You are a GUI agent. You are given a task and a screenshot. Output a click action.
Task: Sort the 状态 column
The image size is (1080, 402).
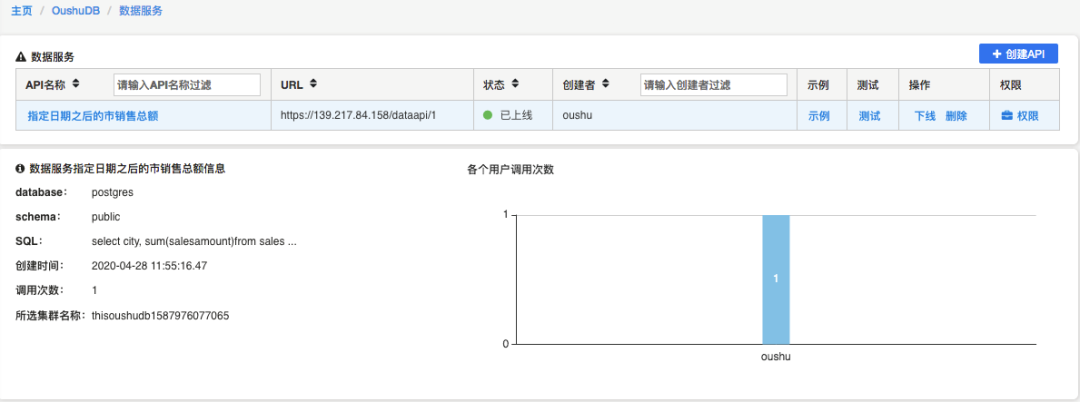point(515,84)
